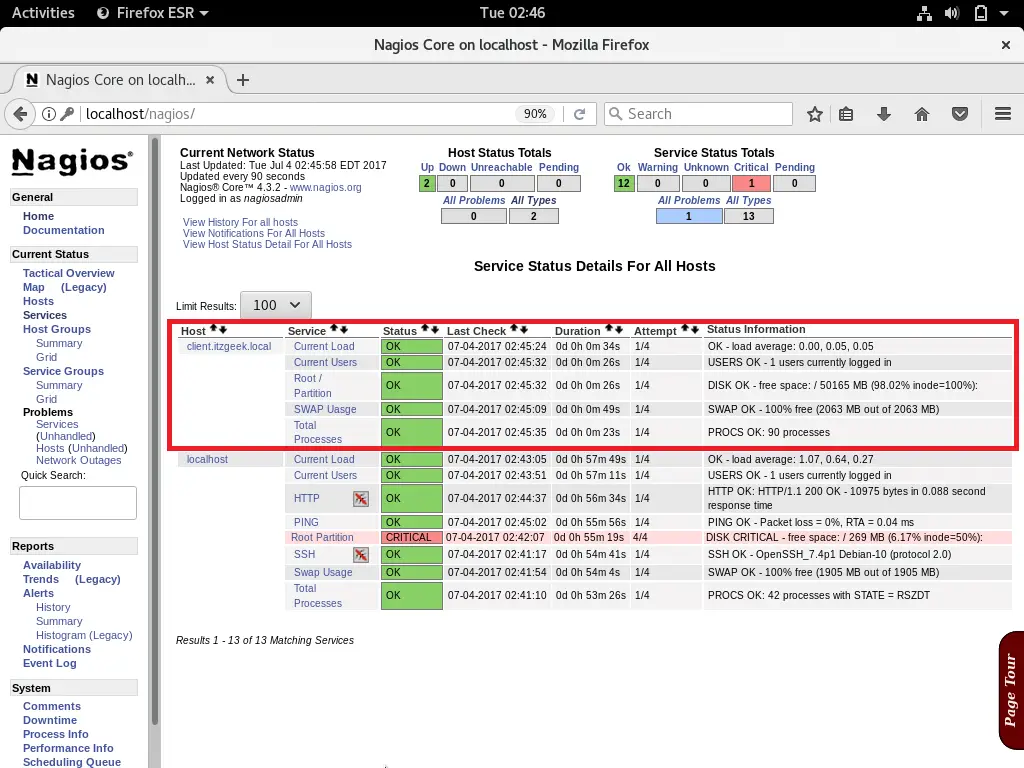
Task: Open Tactical Overview in the sidebar
Action: point(69,273)
